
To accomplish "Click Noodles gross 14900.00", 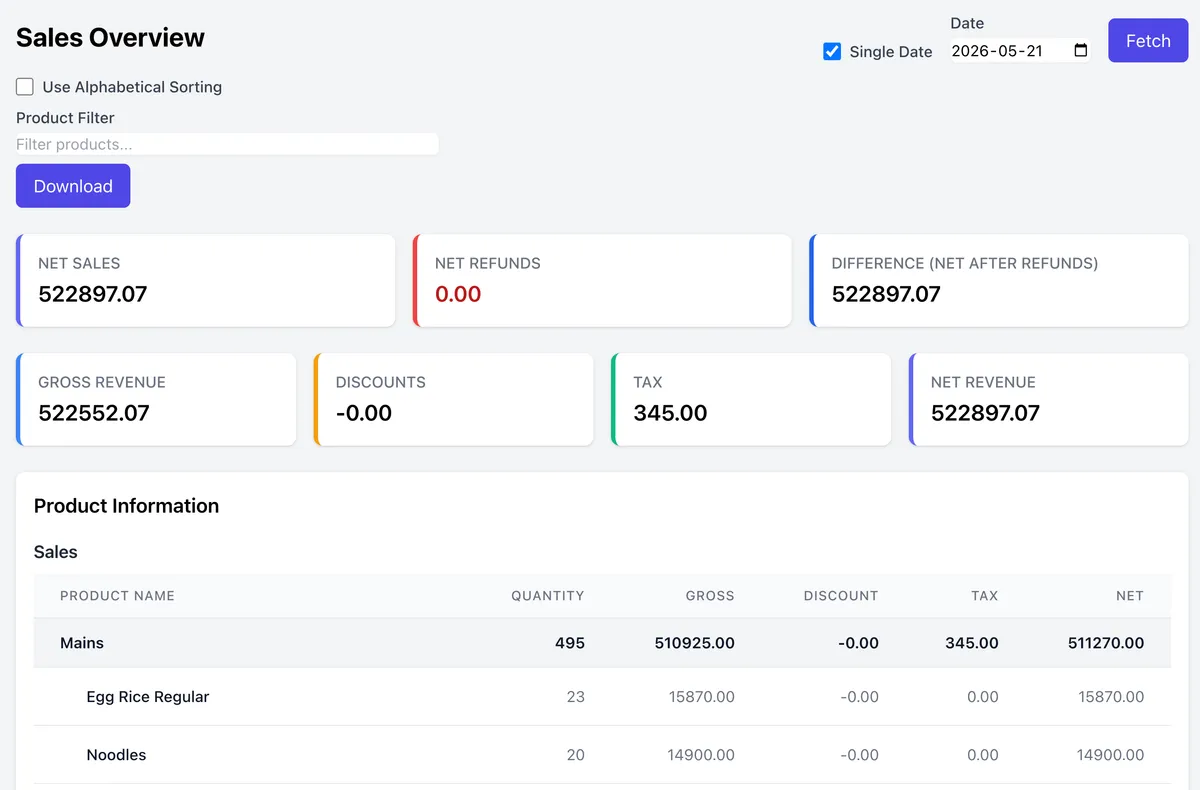I will (x=701, y=755).
